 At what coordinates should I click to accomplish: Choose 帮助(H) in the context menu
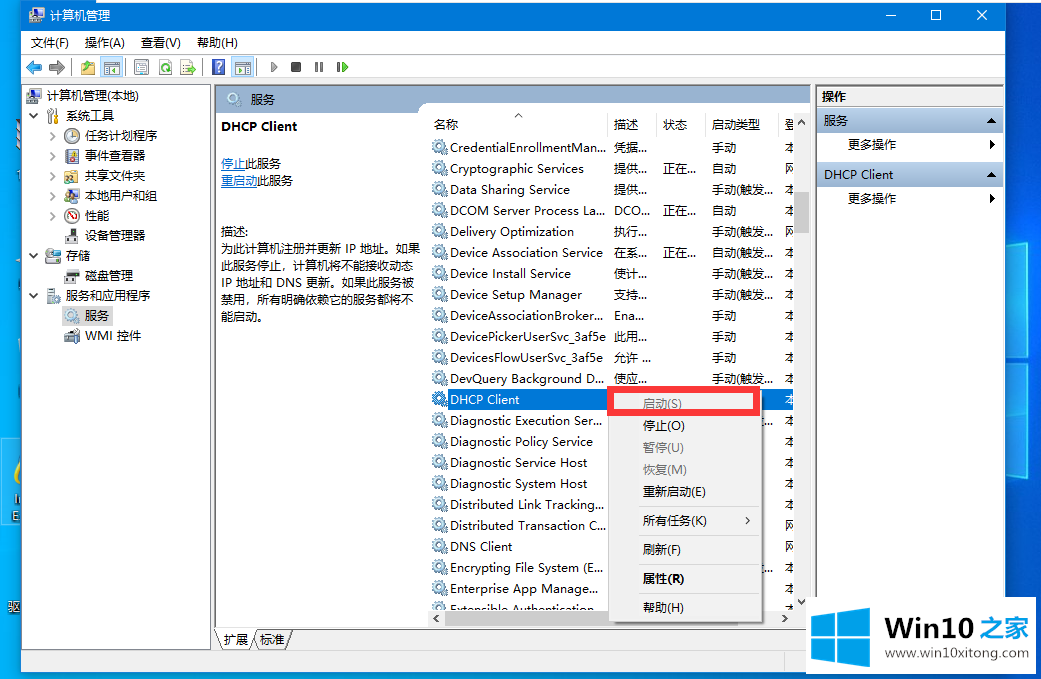click(x=684, y=607)
